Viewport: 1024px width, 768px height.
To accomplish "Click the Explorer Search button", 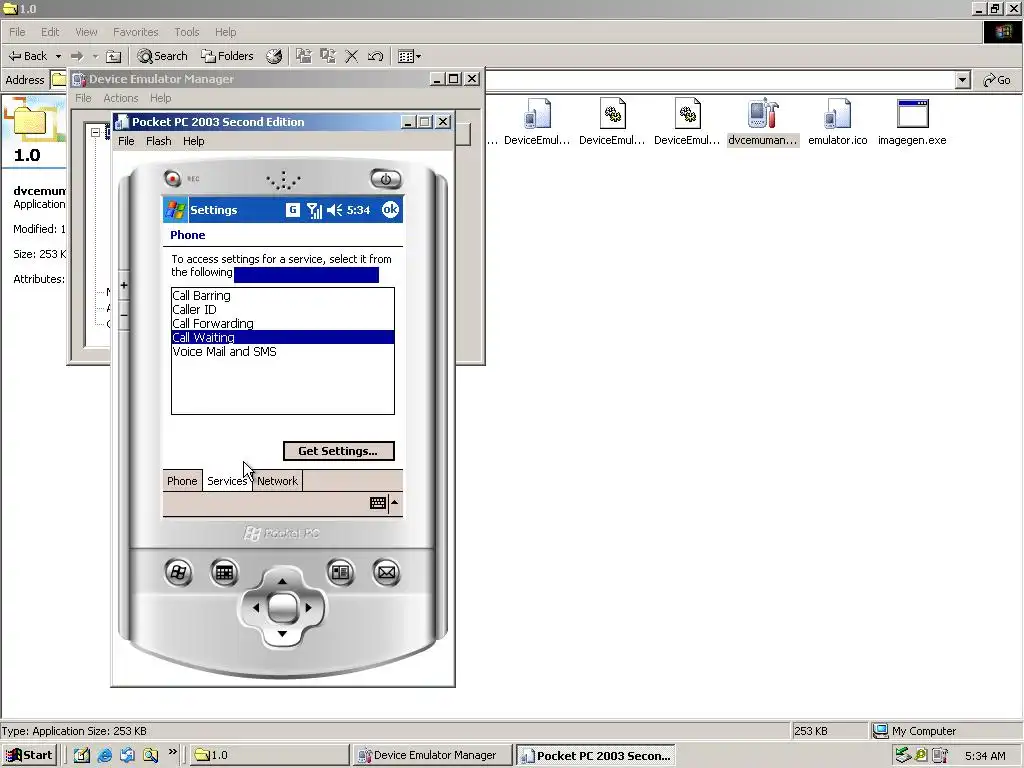I will (163, 56).
